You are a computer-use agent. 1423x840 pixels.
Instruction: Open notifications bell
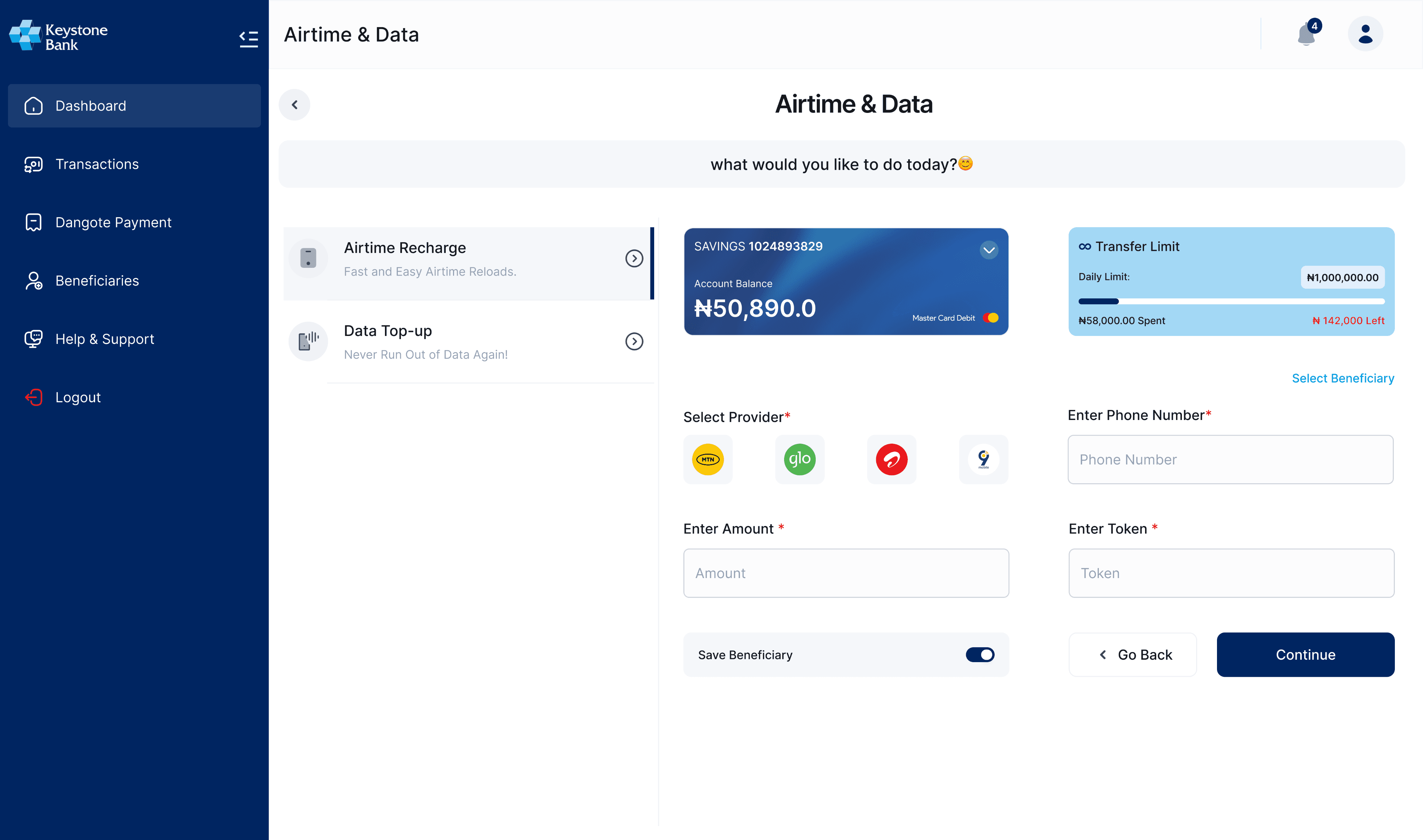(x=1306, y=34)
